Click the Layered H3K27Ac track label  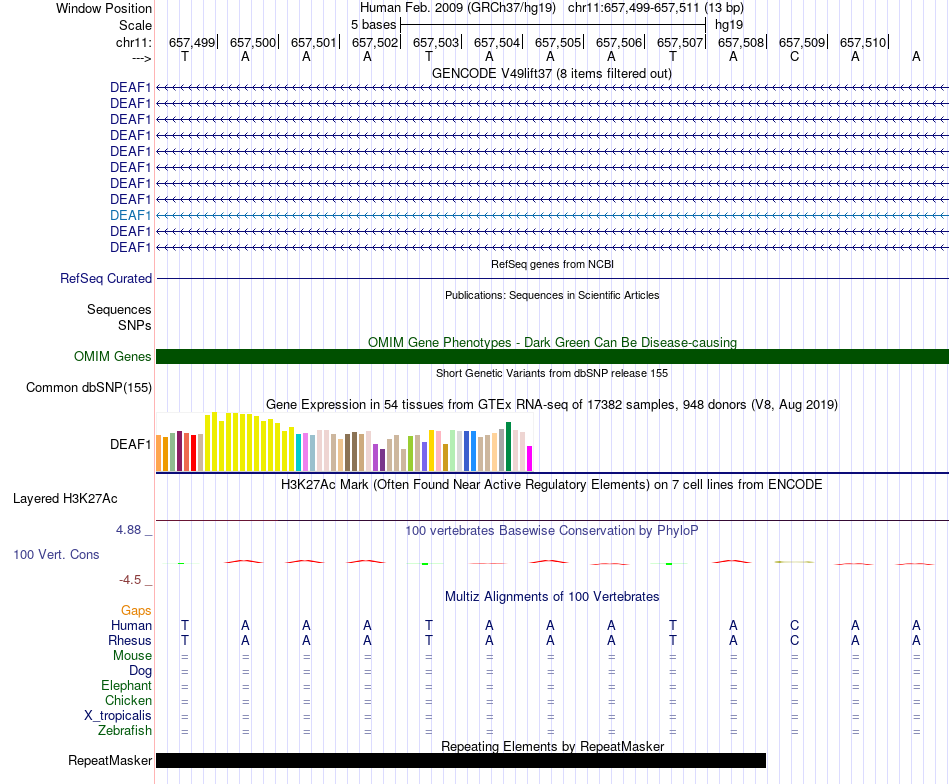65,499
